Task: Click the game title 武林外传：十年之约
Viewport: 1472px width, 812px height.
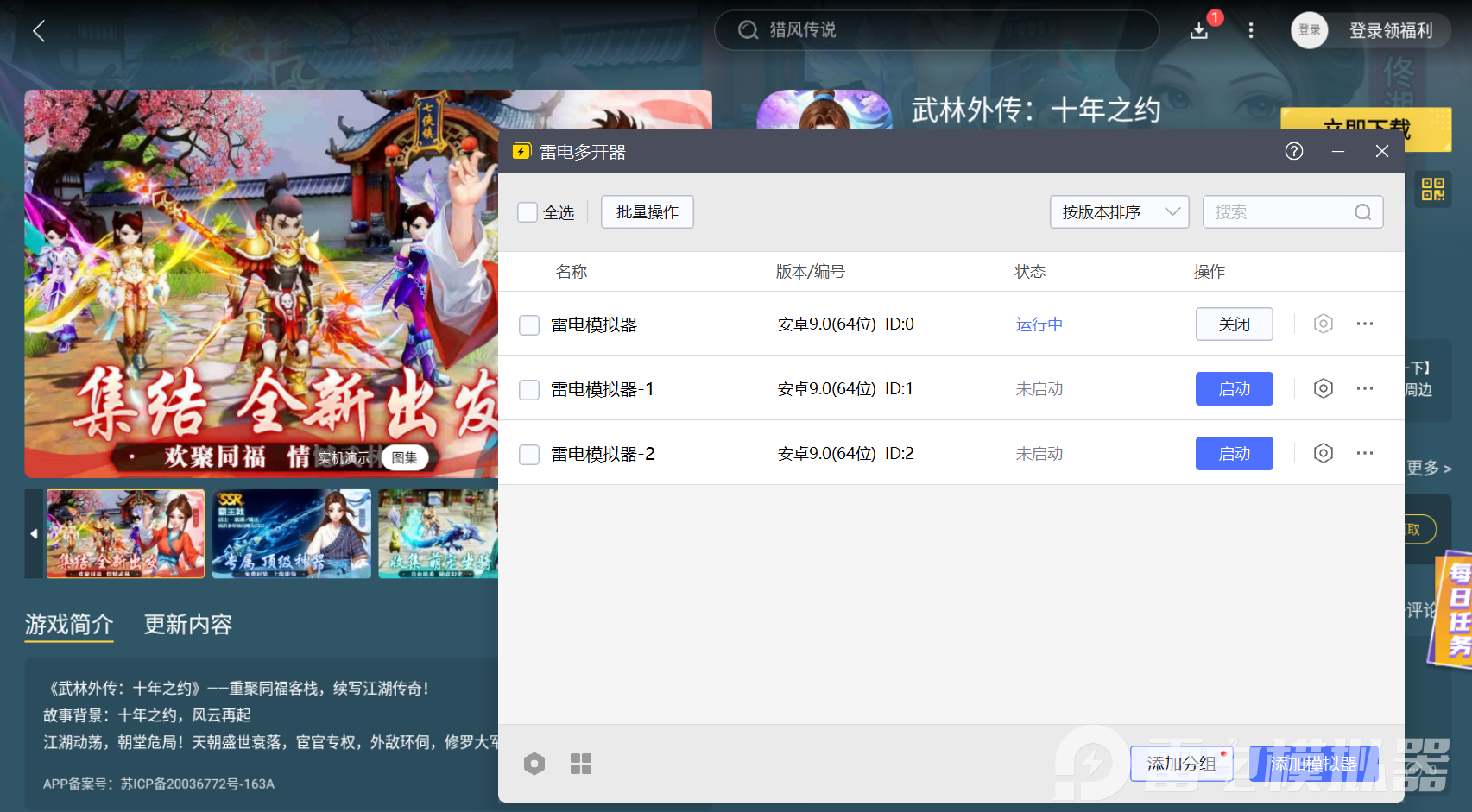Action: pos(1036,110)
